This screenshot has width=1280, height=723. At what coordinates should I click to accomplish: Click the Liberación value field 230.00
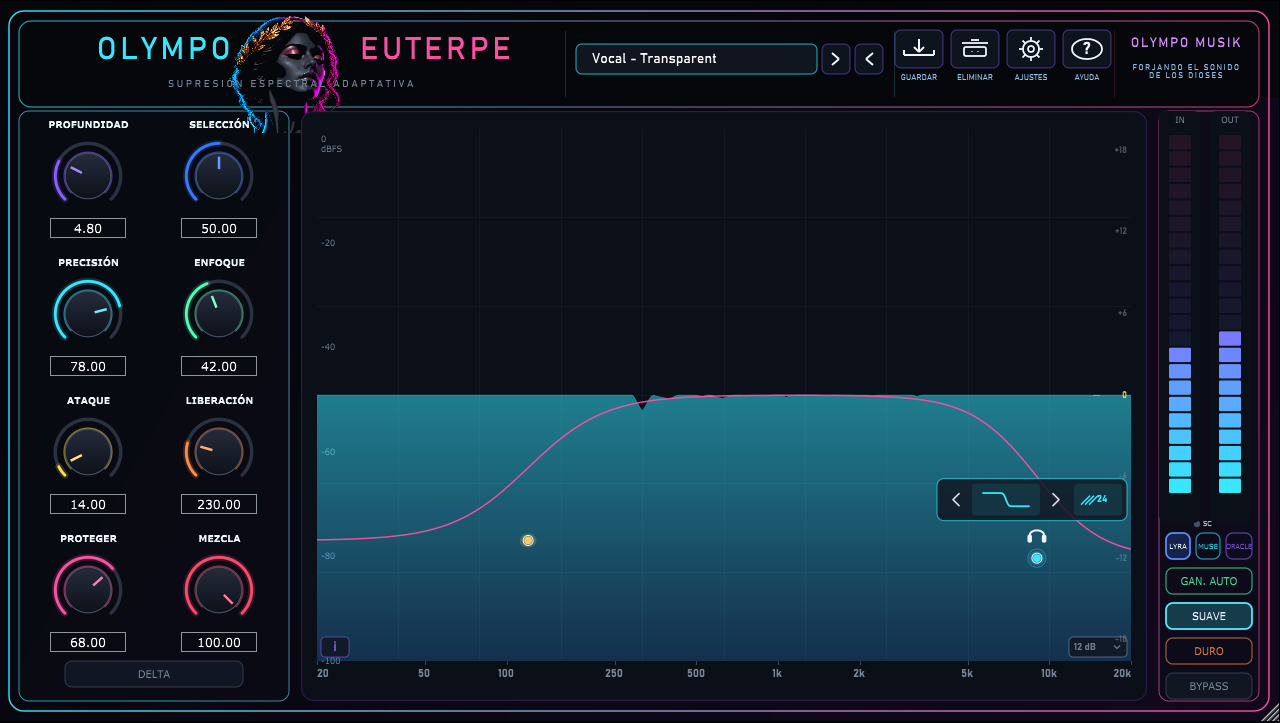219,504
